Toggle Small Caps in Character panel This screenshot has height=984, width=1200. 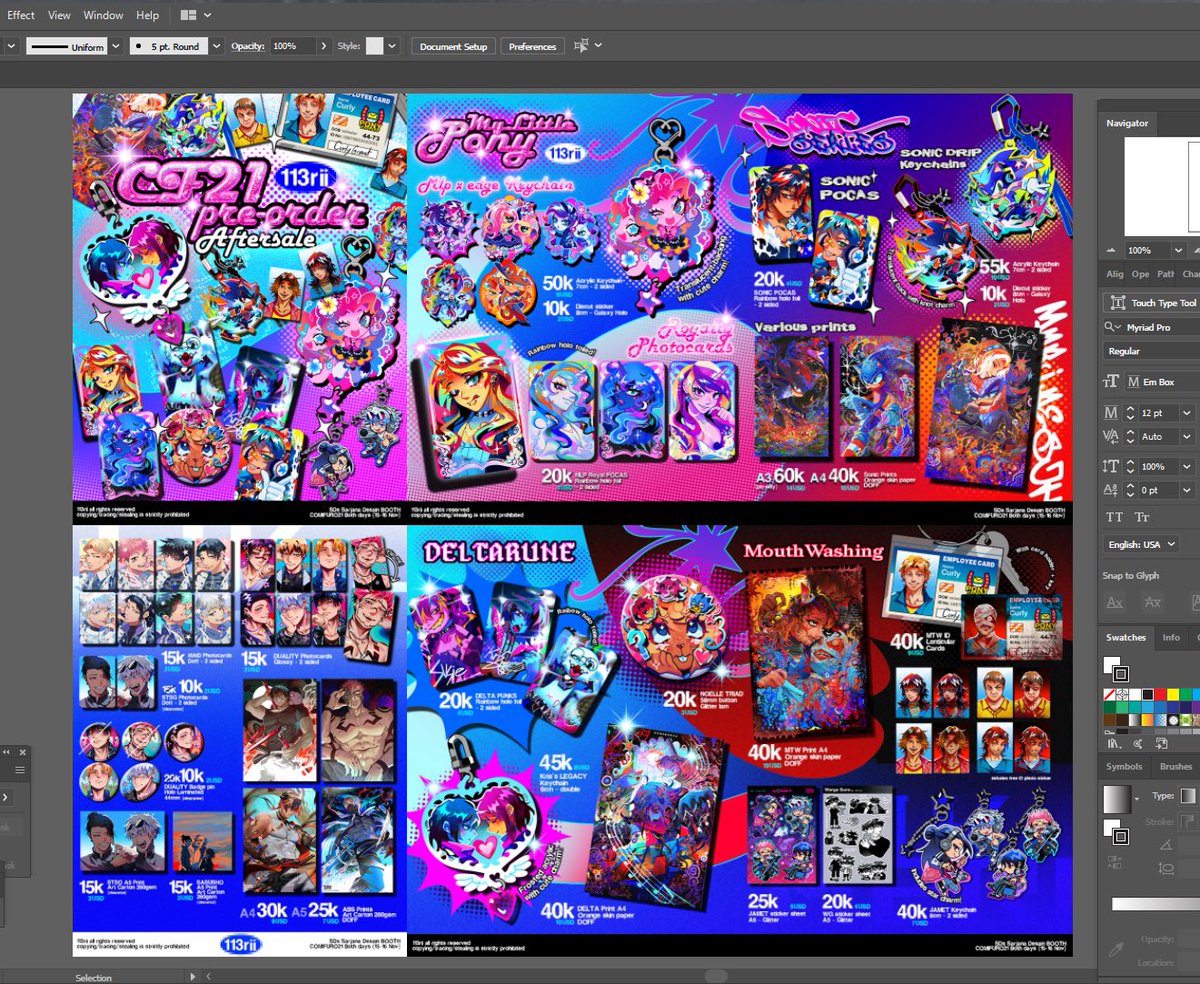click(x=1142, y=517)
